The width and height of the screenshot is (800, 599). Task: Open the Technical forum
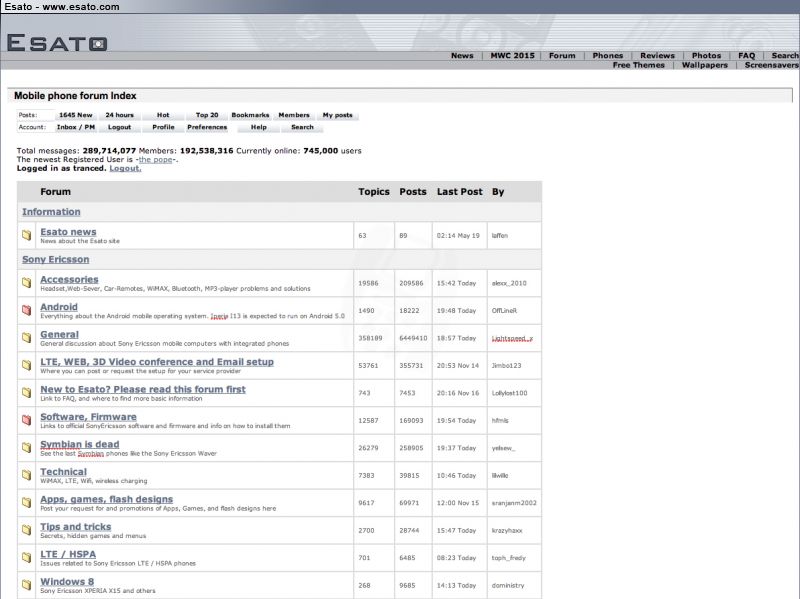[x=63, y=472]
